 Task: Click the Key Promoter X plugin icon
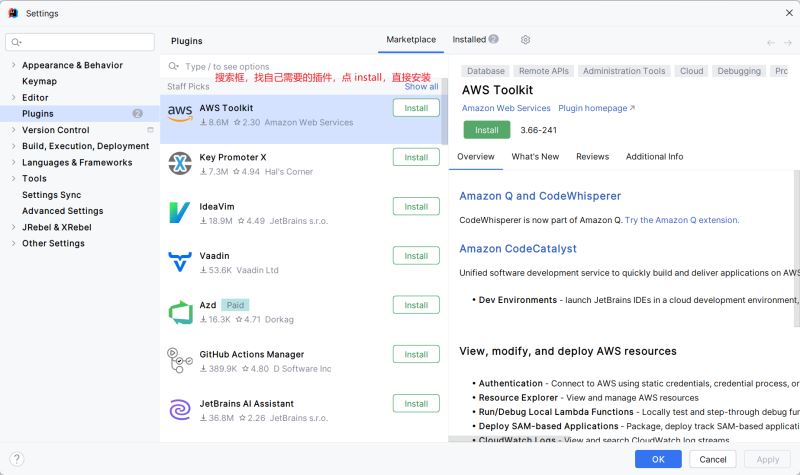click(x=180, y=163)
